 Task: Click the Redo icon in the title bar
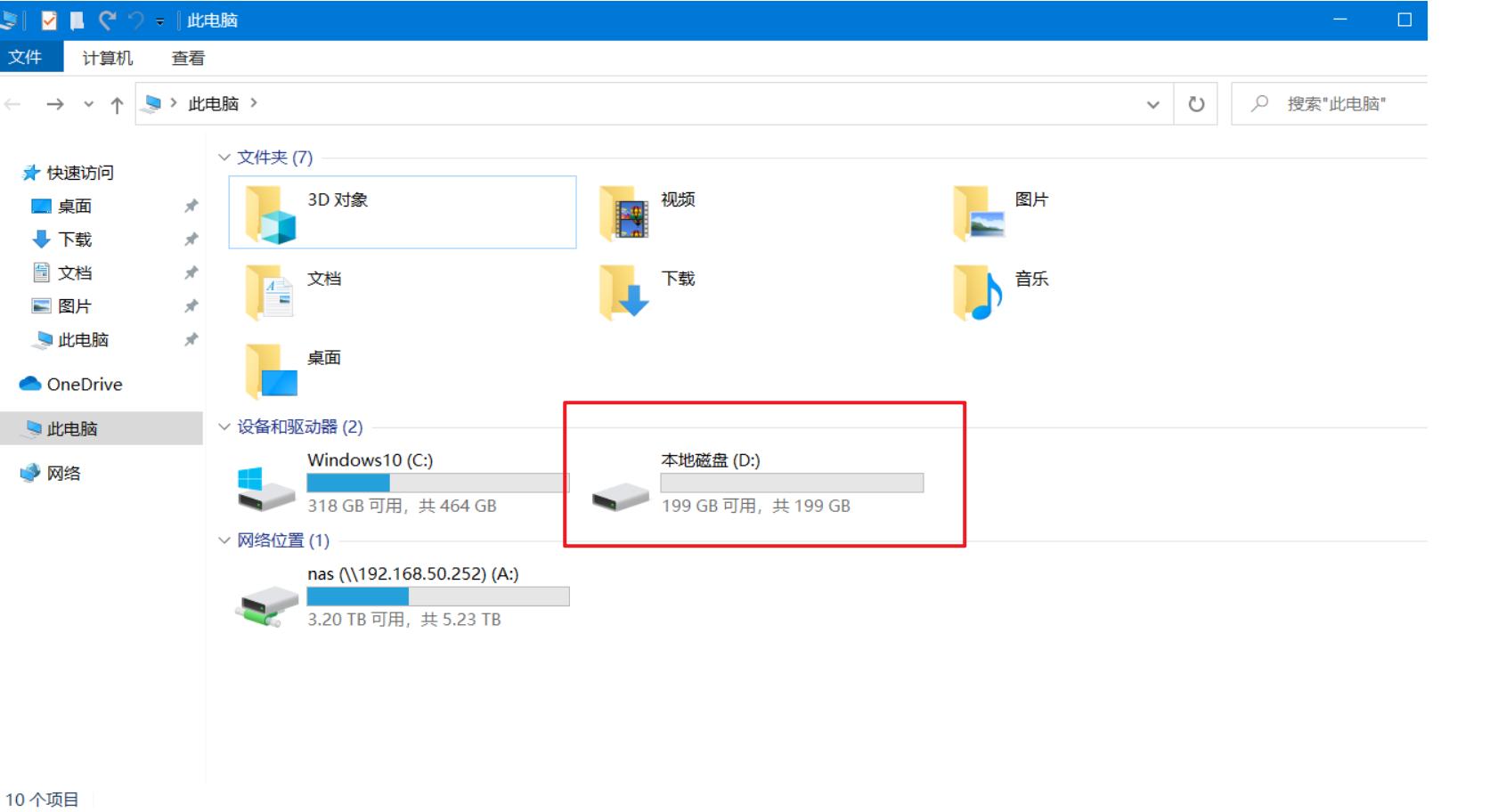tap(107, 20)
